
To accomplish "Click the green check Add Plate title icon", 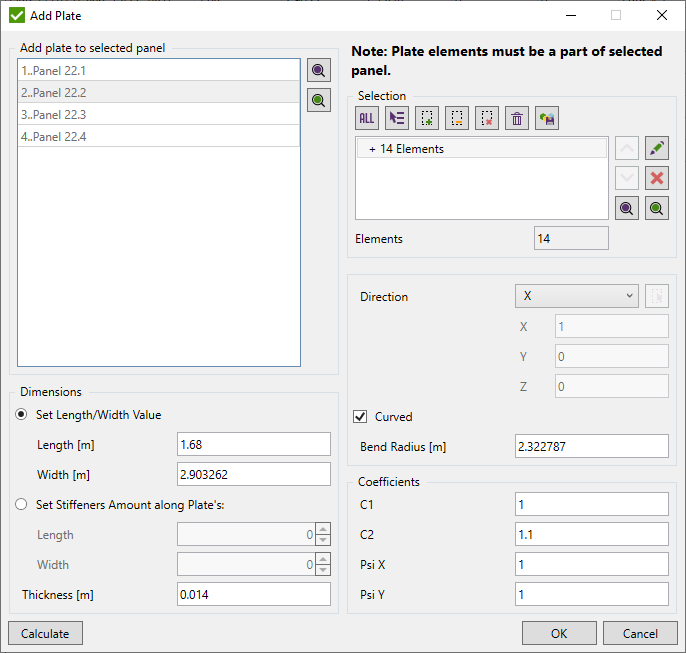I will 17,15.
